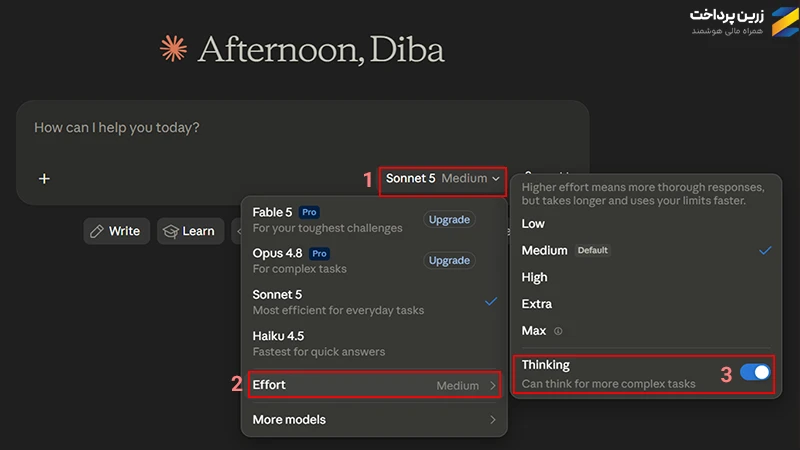Click the graduation cap Learn icon
The width and height of the screenshot is (800, 450).
coord(170,232)
